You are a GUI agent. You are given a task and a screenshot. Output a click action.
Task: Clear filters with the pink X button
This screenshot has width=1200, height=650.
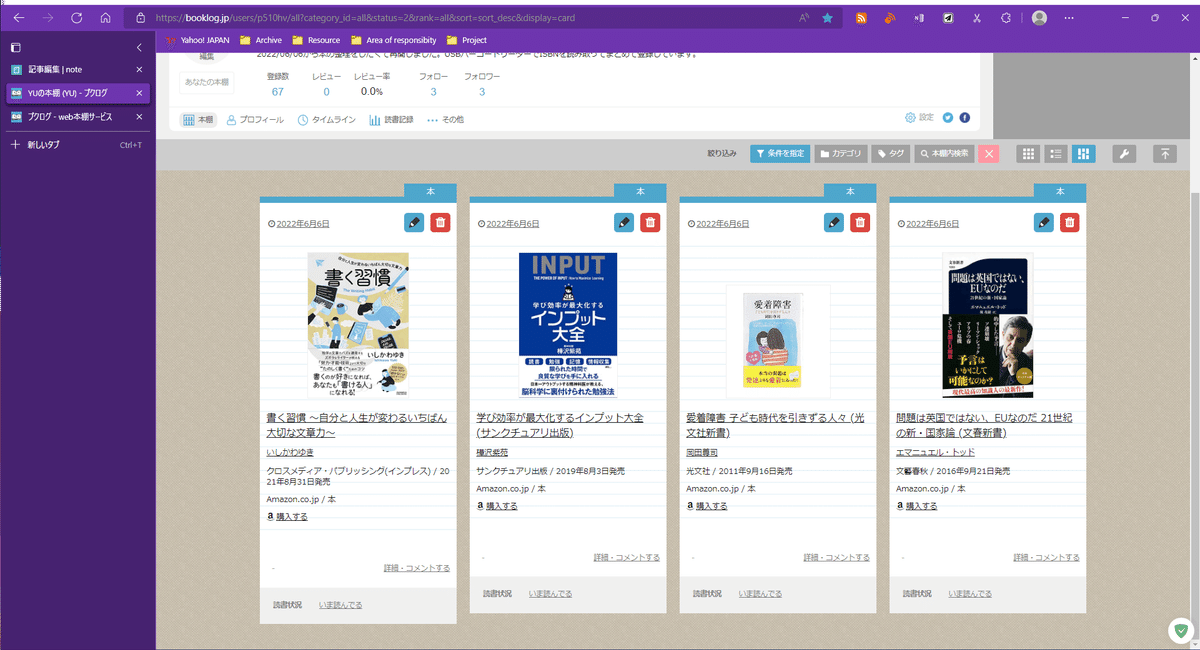click(x=988, y=154)
